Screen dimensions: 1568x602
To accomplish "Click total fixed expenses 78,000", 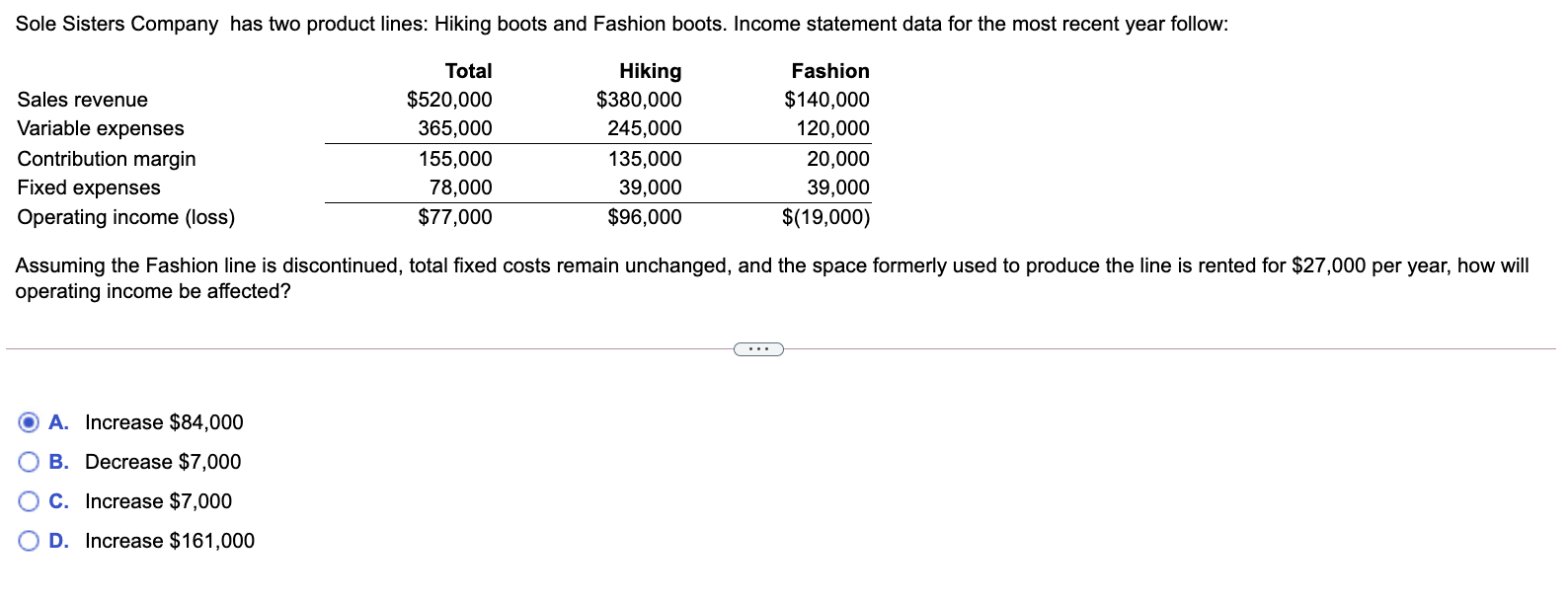I will (460, 188).
